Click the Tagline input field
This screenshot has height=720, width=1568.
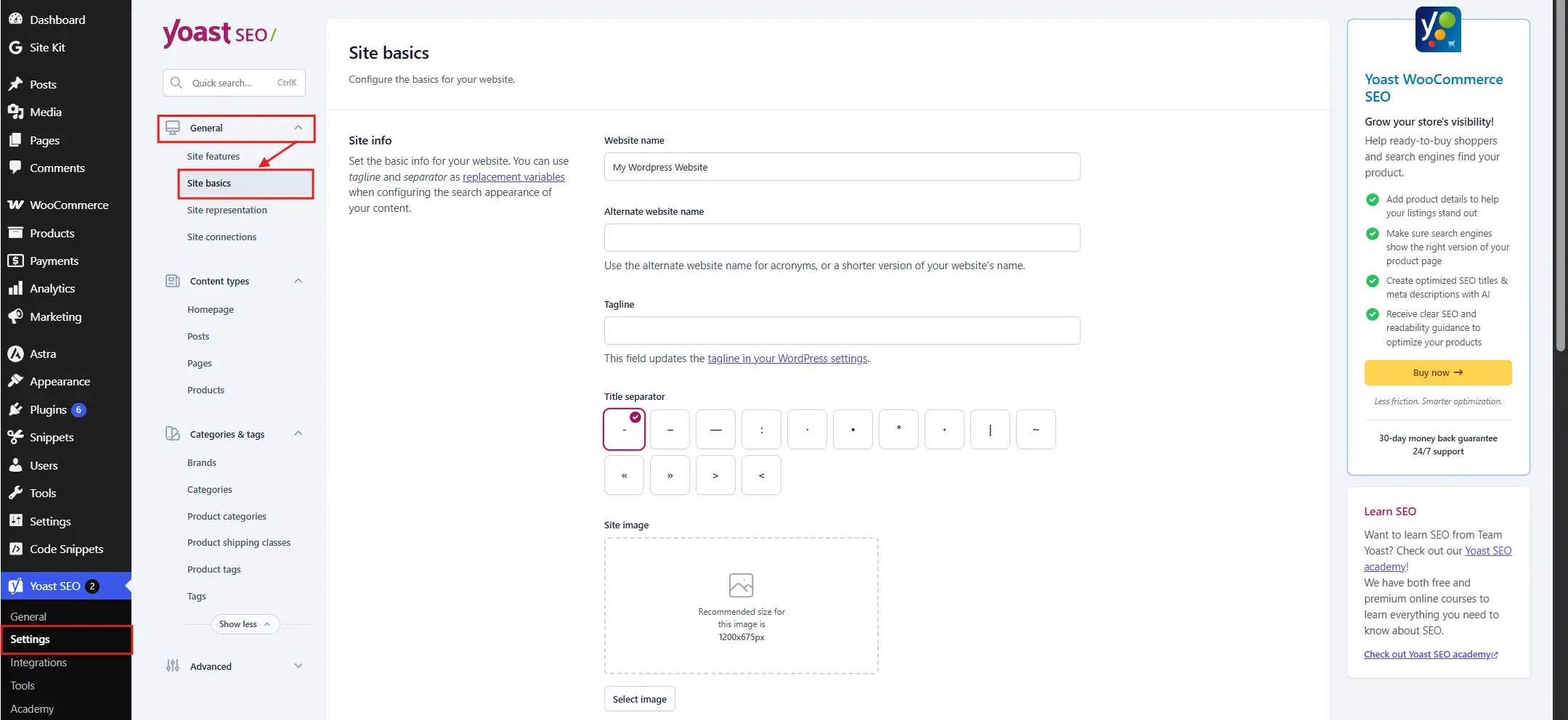(842, 331)
